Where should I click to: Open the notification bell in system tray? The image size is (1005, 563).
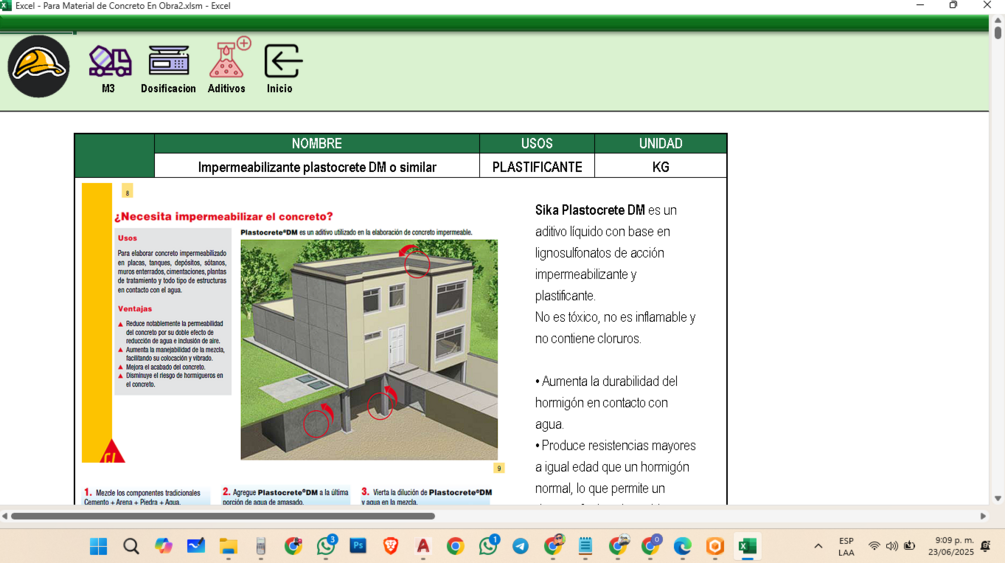(x=986, y=546)
